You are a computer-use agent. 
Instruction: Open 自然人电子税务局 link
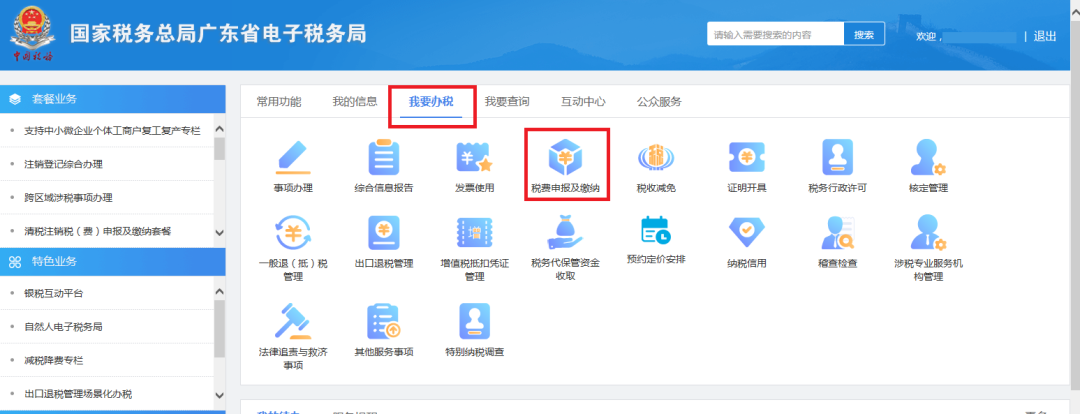(63, 327)
